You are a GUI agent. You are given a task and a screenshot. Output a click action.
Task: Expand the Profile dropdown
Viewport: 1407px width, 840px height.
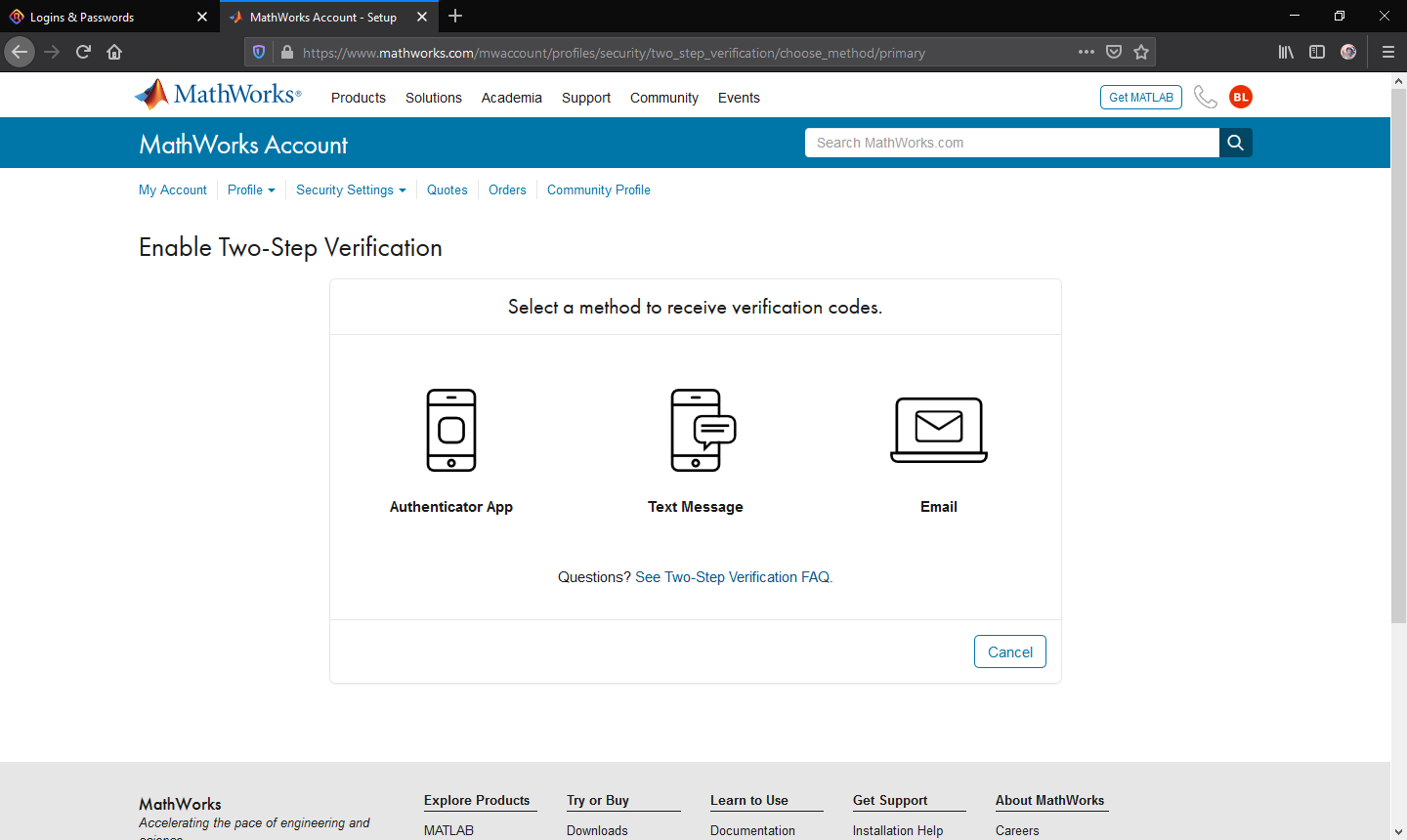point(251,189)
